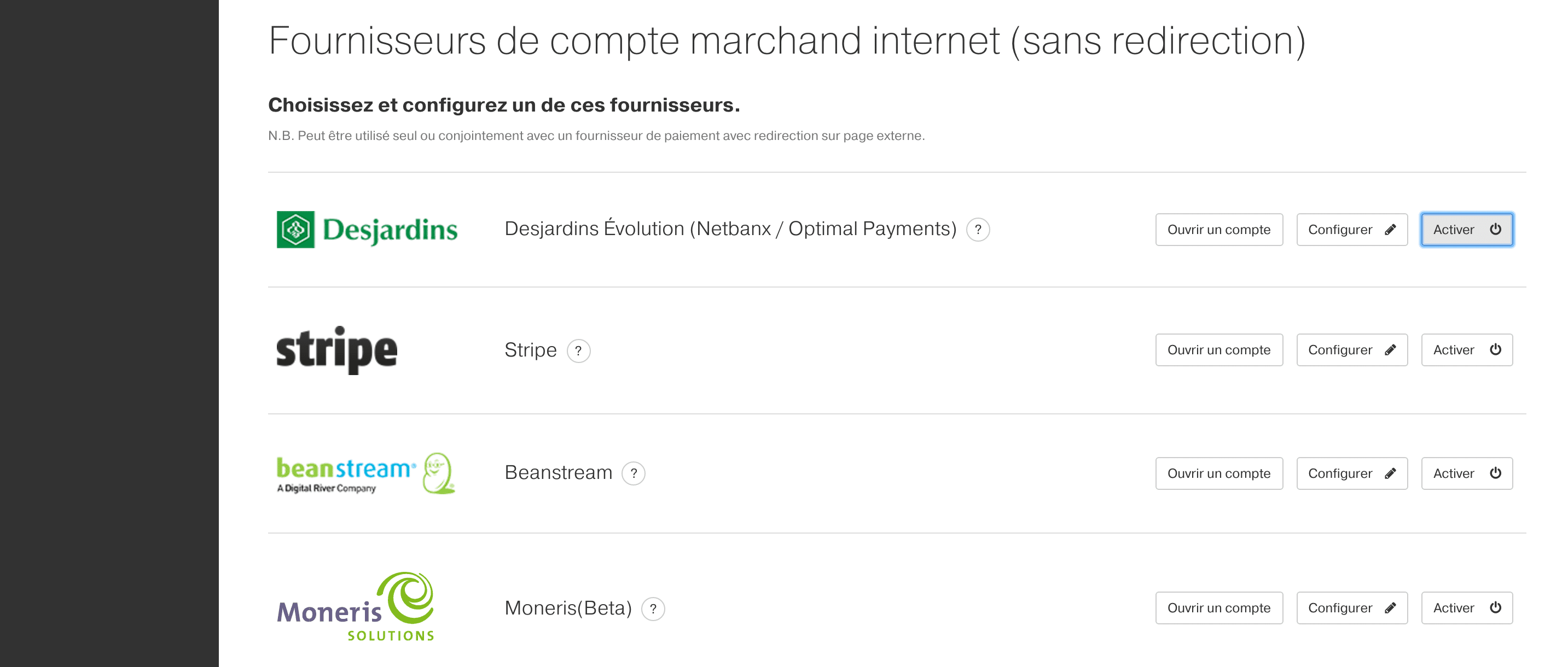This screenshot has height=667, width=1568.
Task: Open a Desjardins account via Ouvrir un compte
Action: (x=1218, y=230)
